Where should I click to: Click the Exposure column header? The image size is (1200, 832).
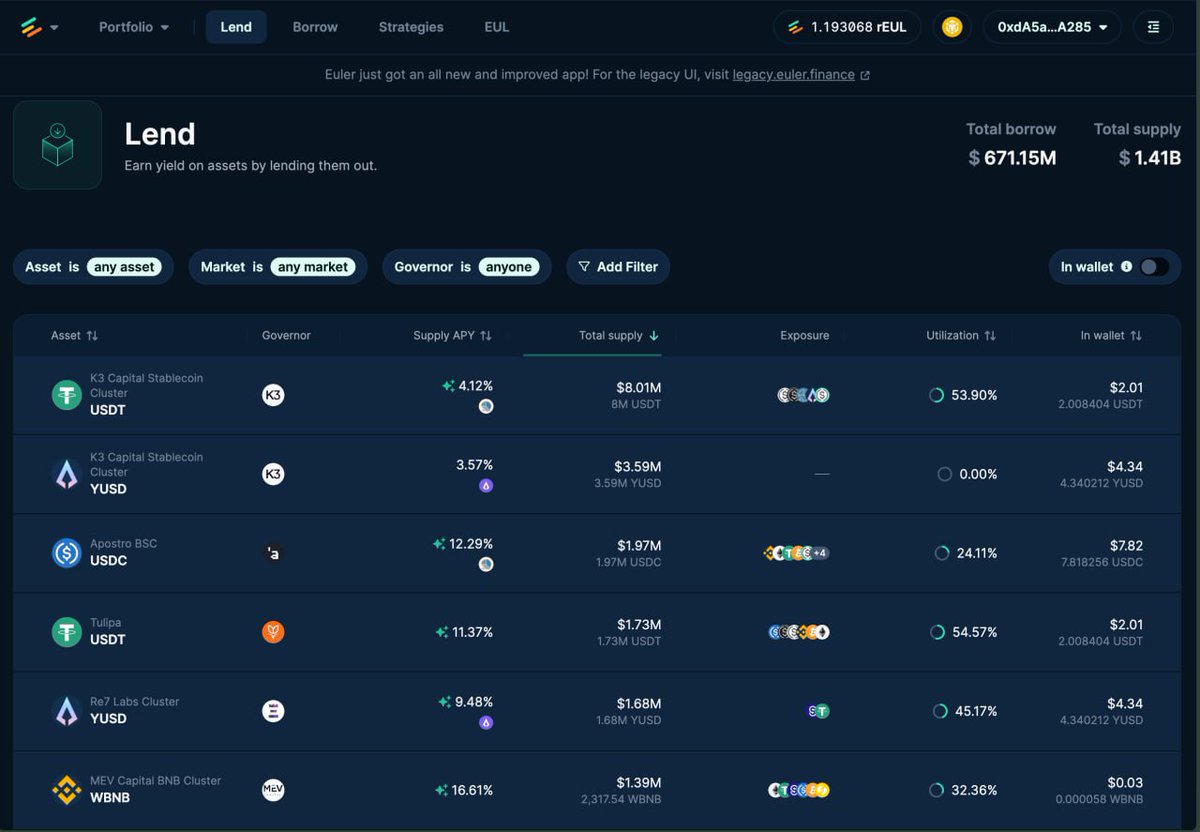click(804, 336)
